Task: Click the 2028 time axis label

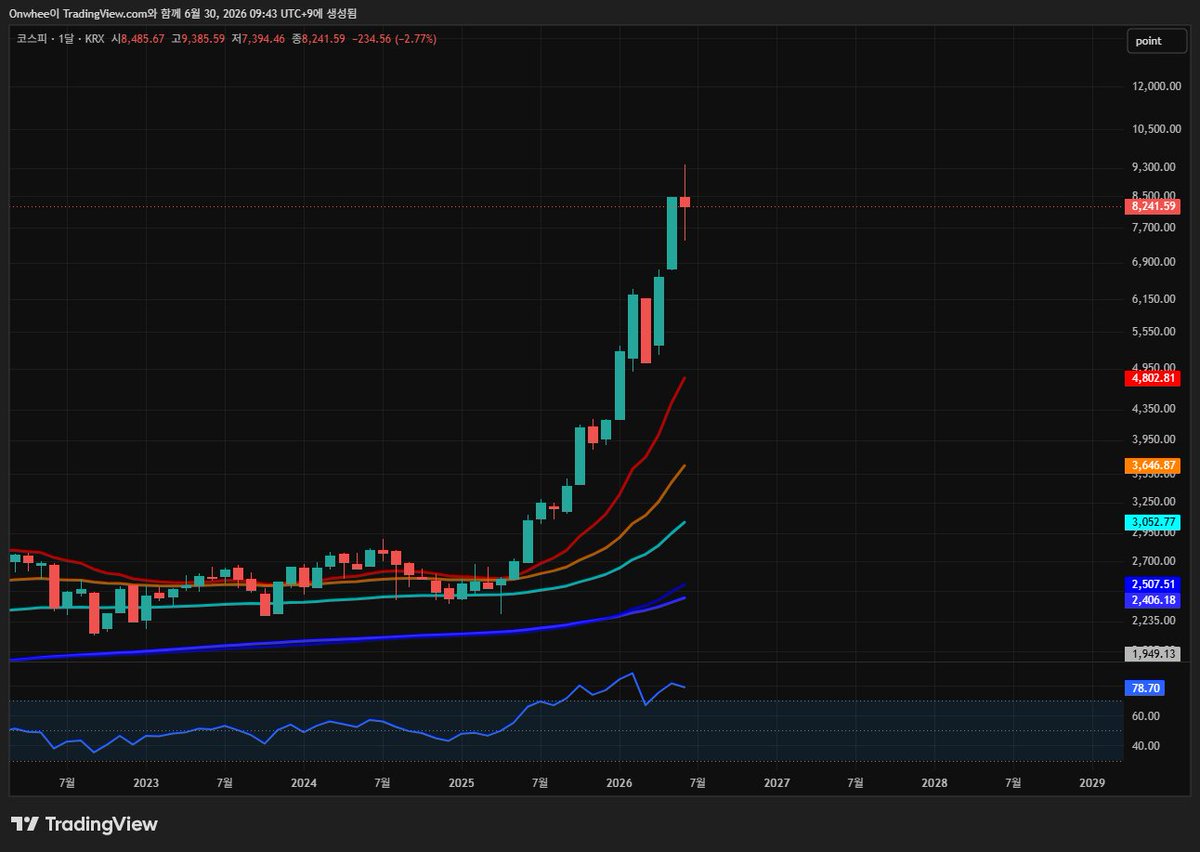Action: 935,782
